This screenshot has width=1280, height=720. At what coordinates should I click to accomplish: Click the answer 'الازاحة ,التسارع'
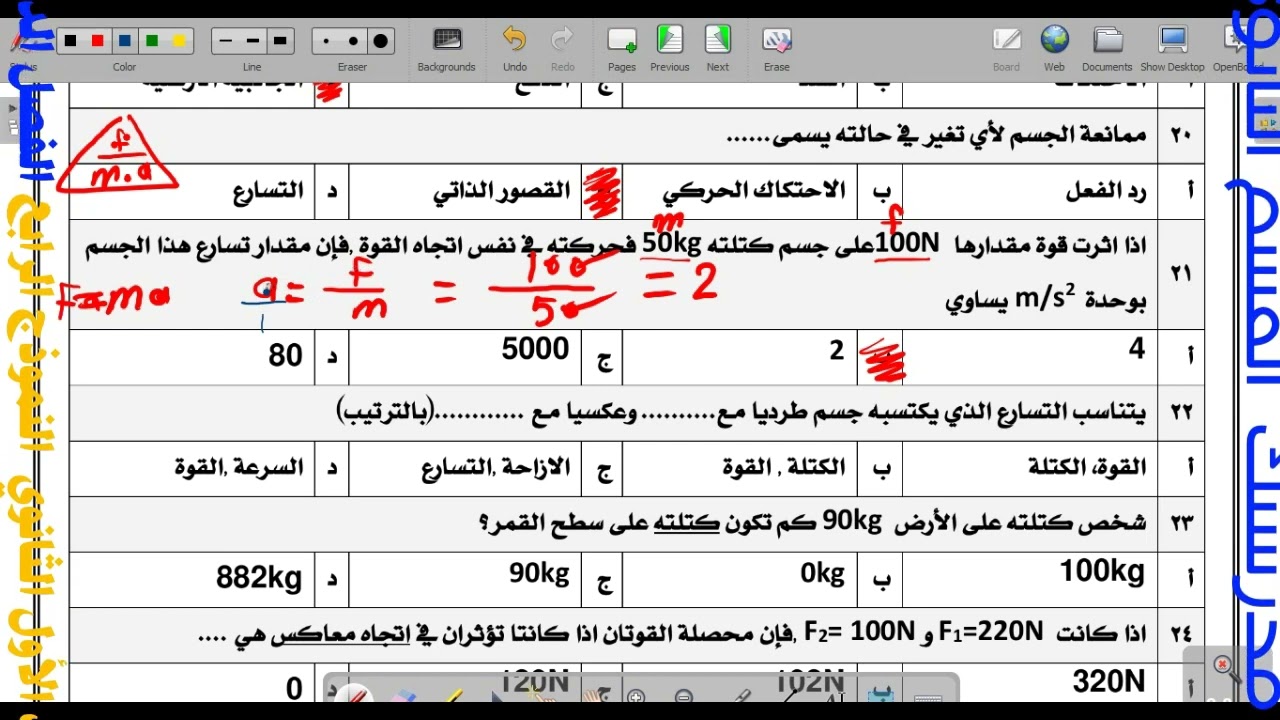pos(496,467)
